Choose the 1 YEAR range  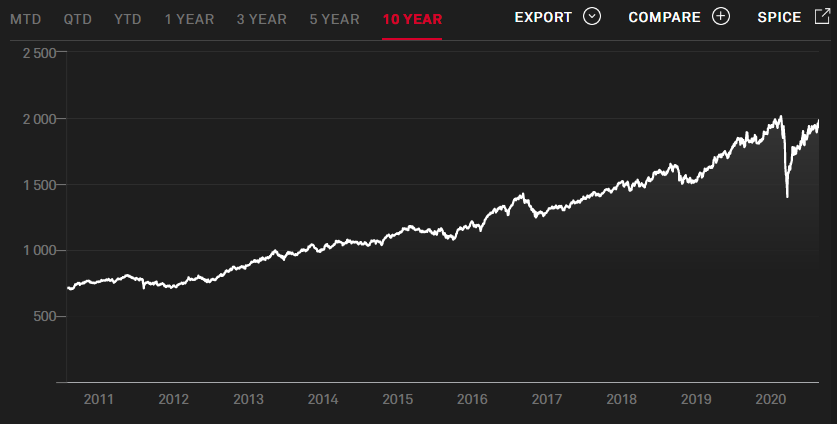(x=189, y=18)
